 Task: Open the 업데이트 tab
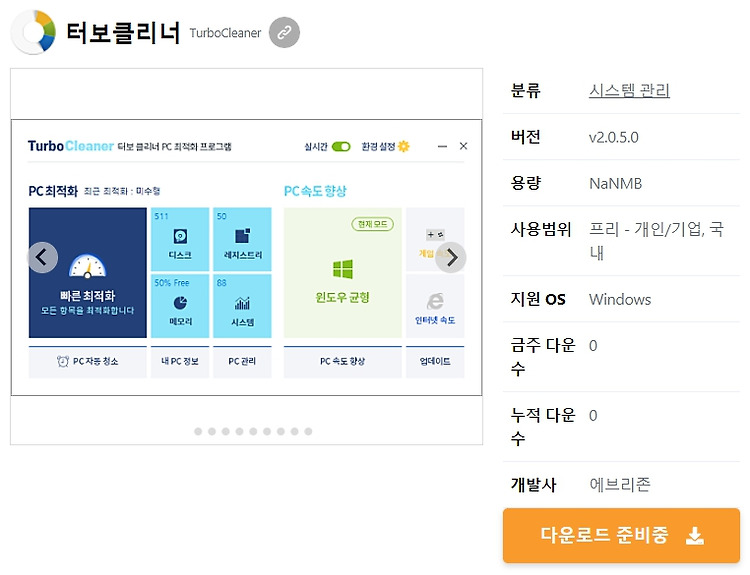pyautogui.click(x=435, y=362)
